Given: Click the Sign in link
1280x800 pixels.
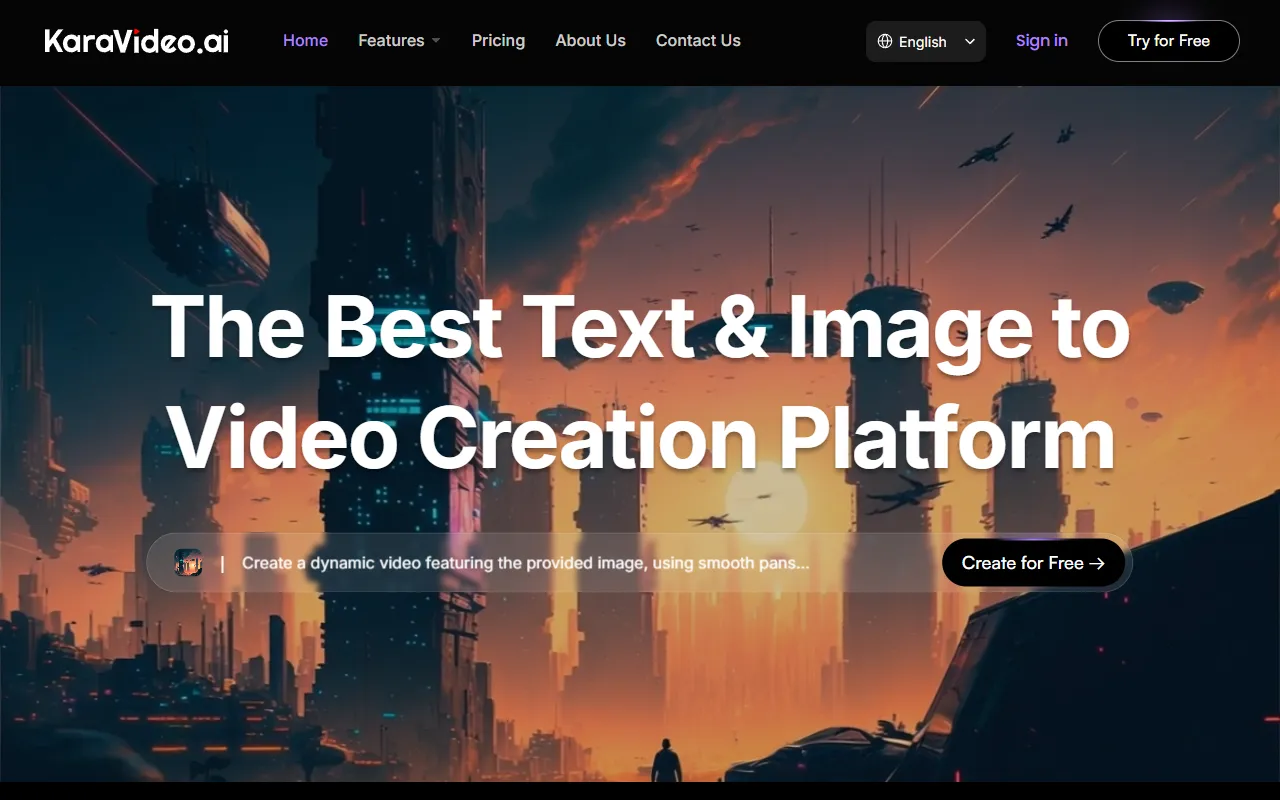Looking at the screenshot, I should (x=1041, y=41).
